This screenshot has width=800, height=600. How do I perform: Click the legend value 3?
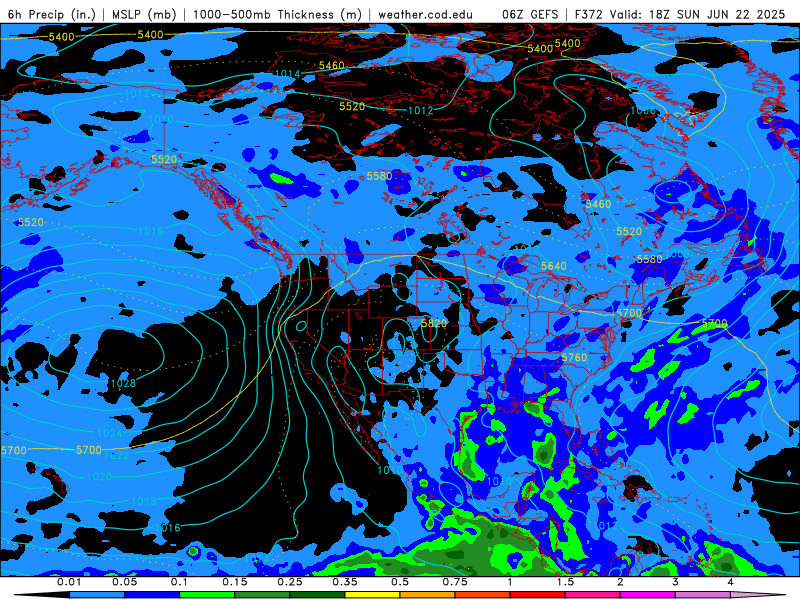pos(675,582)
